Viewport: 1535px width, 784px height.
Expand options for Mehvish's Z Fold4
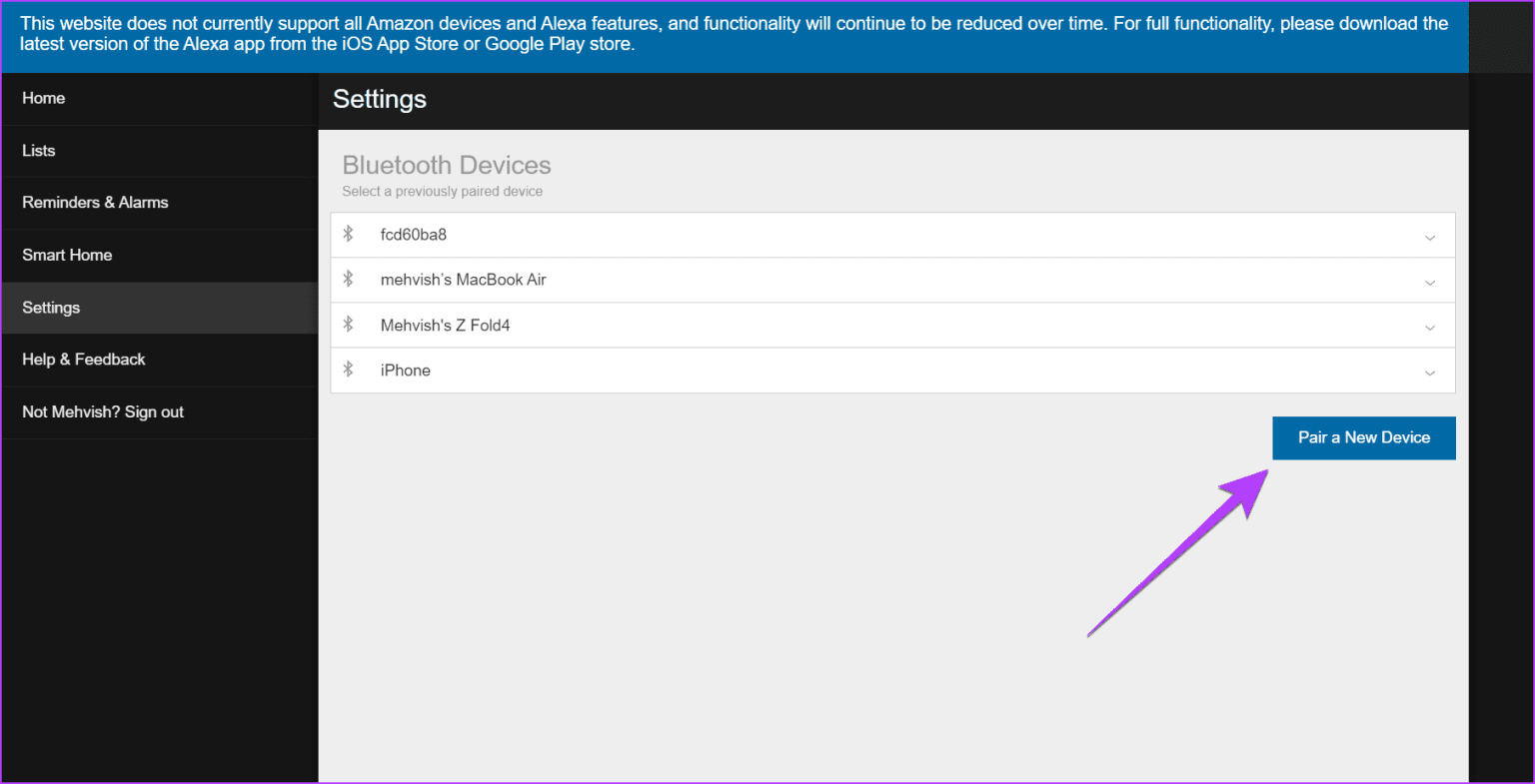(x=1431, y=325)
